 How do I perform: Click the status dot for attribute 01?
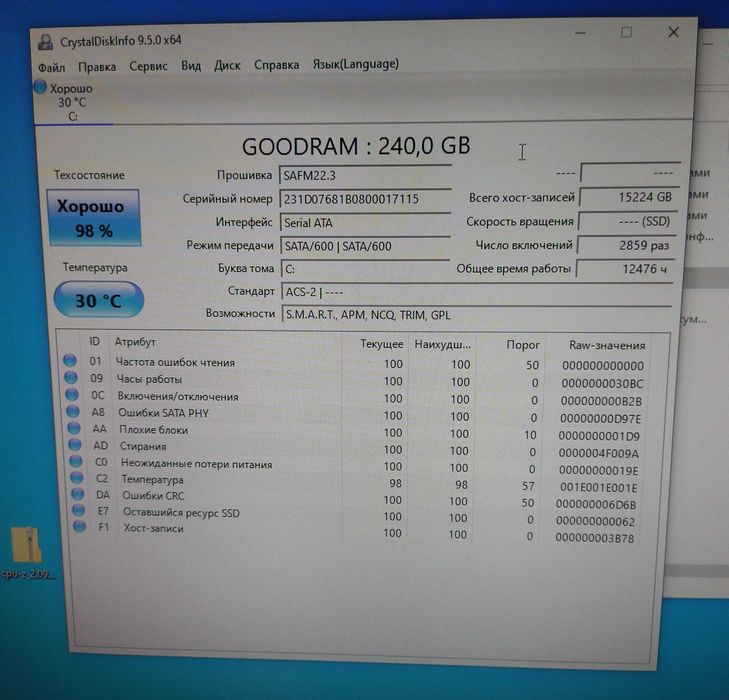coord(70,360)
